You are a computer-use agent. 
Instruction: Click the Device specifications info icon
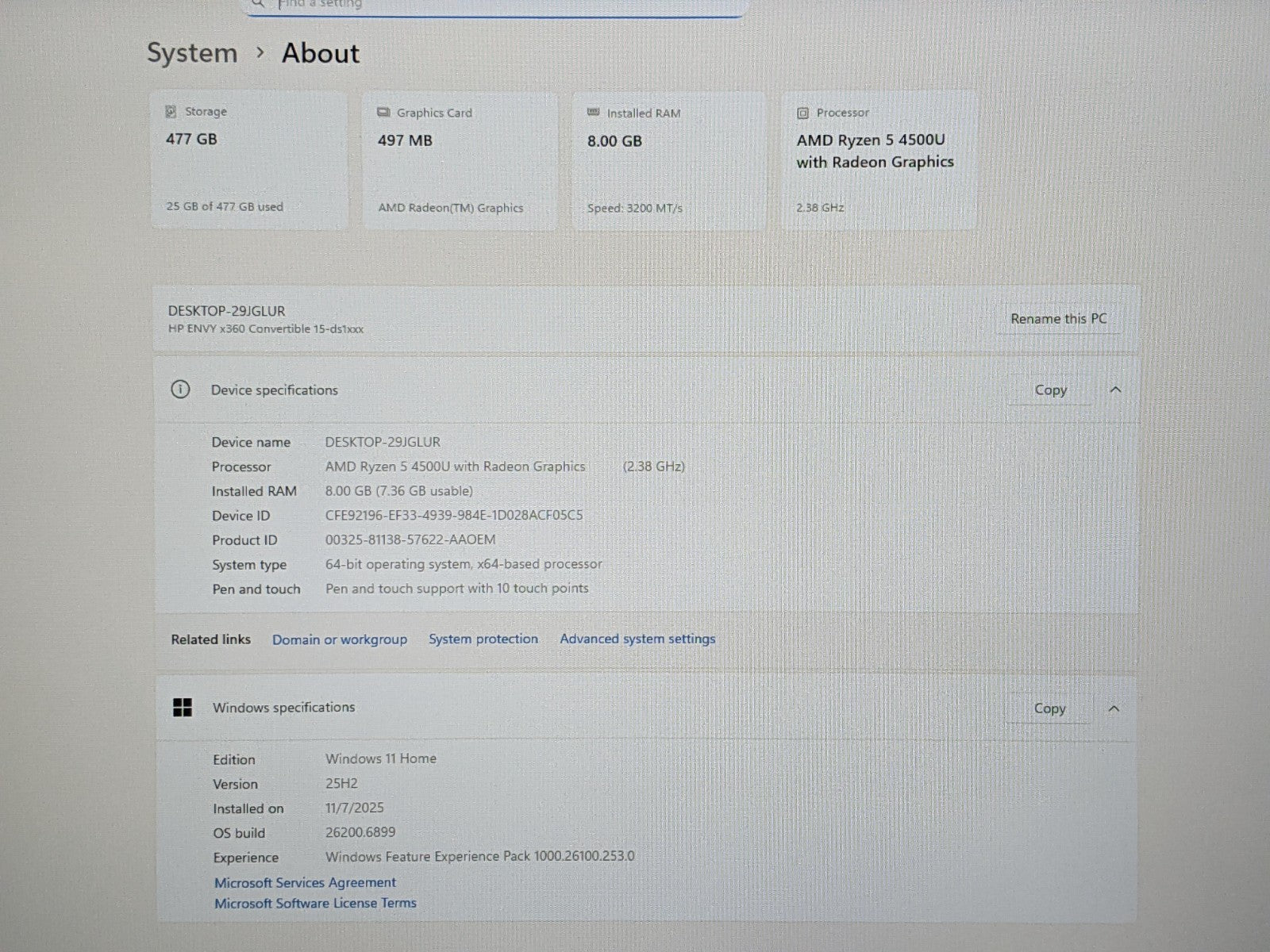pos(181,390)
